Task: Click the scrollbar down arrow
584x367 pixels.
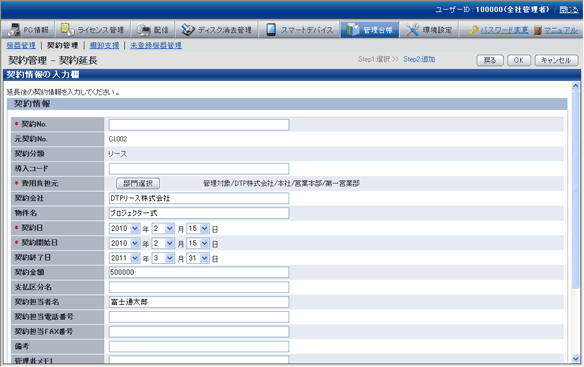Action: point(575,359)
